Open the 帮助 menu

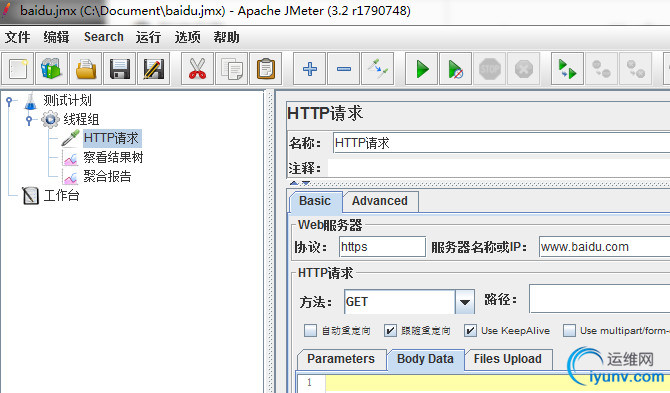pyautogui.click(x=226, y=37)
